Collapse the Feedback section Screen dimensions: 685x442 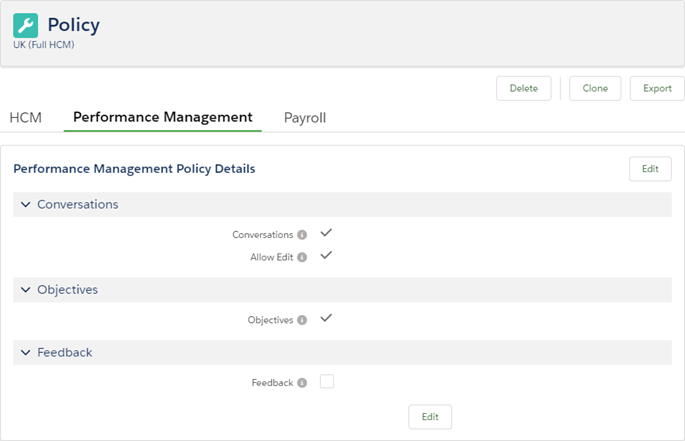tap(25, 353)
